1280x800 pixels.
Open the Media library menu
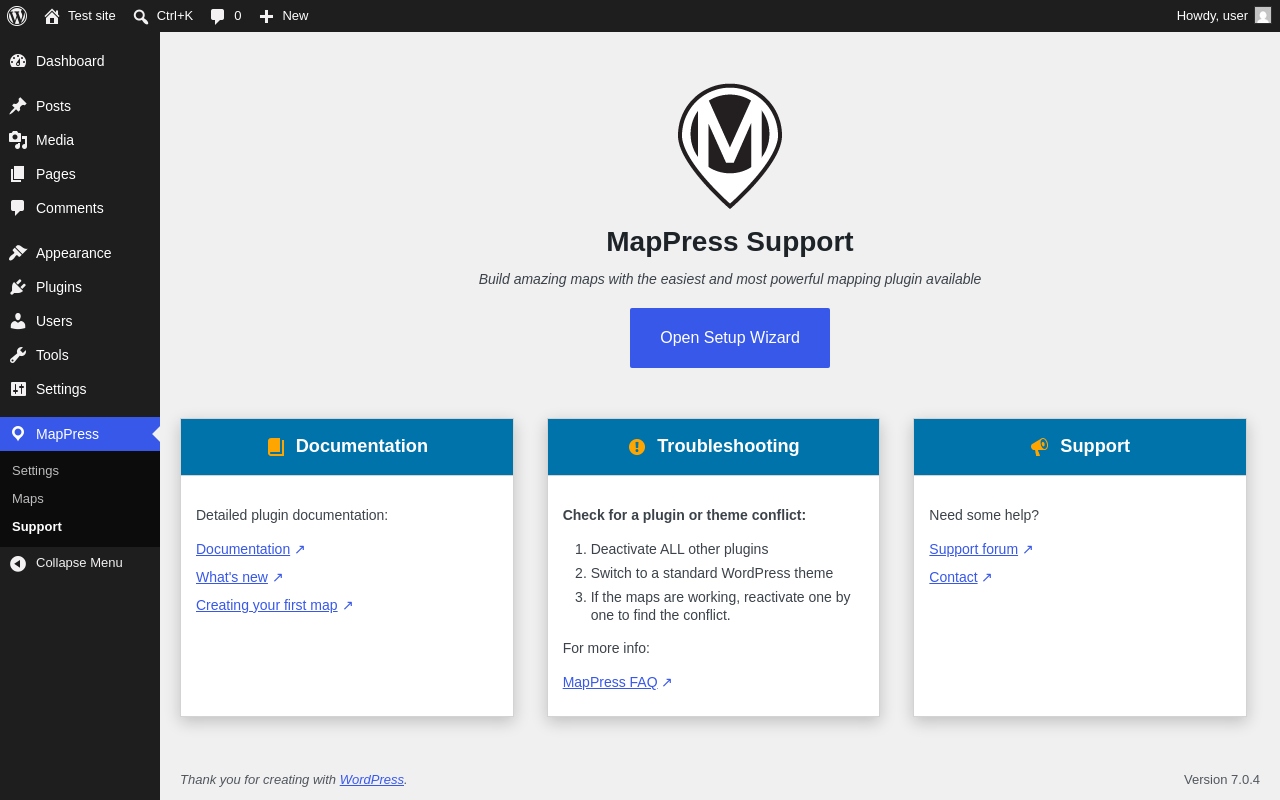click(x=80, y=140)
